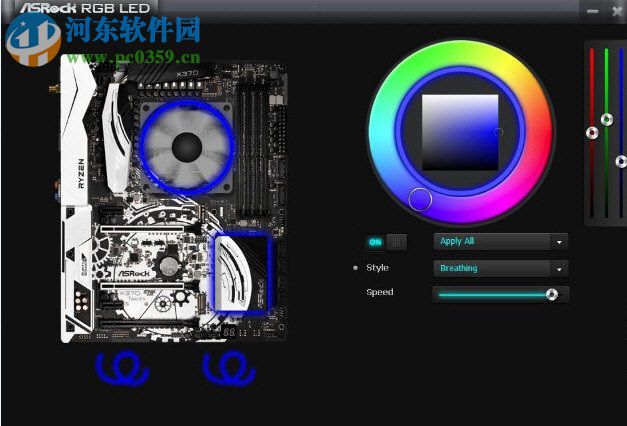
Task: Expand the Breathing style dropdown
Action: click(x=501, y=269)
